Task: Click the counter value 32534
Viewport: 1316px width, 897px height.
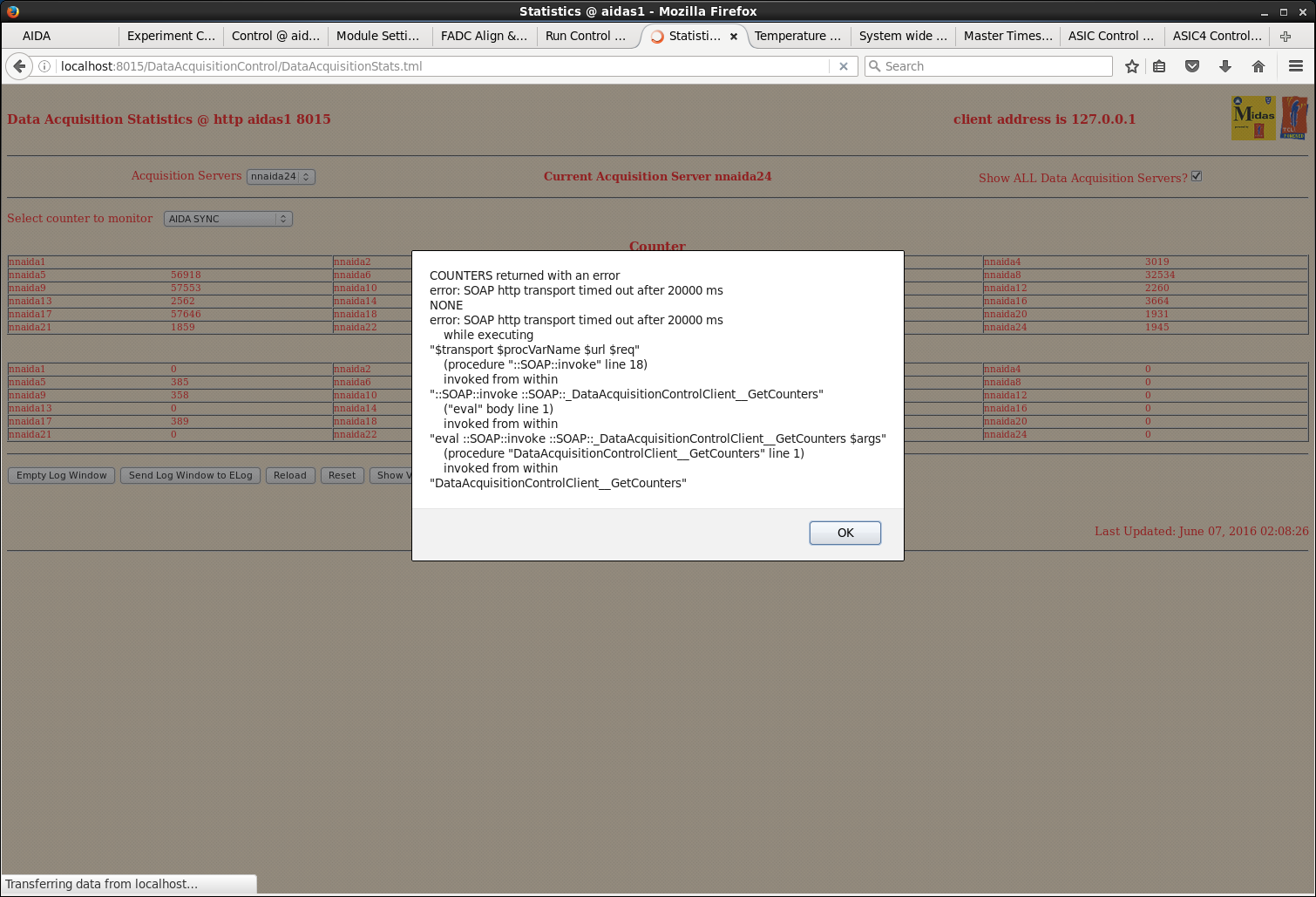Action: 1160,275
